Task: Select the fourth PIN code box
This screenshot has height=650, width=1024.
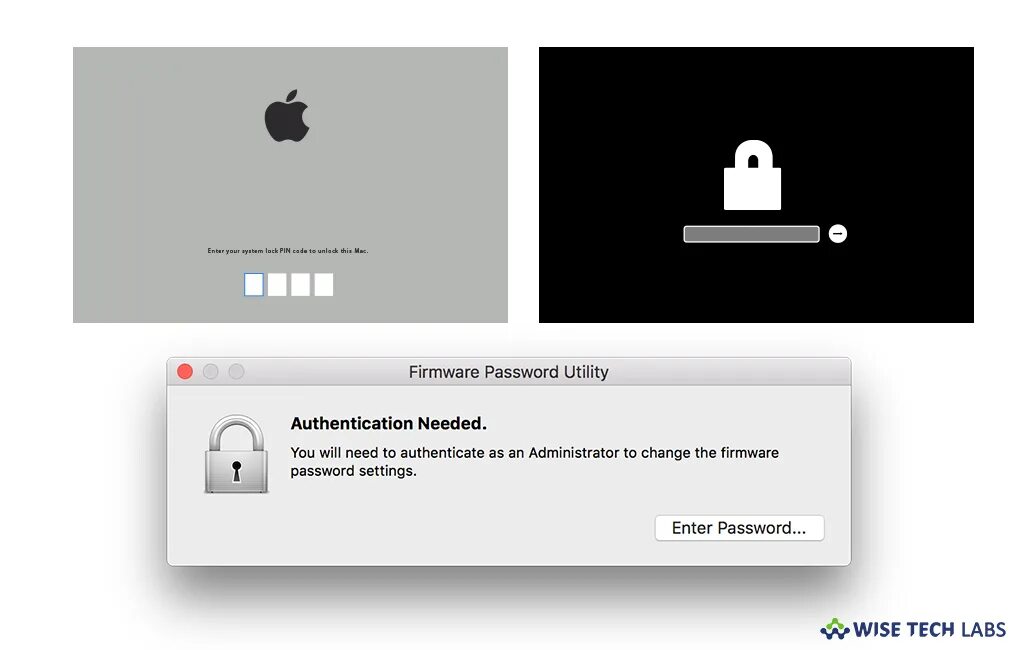Action: pos(324,285)
